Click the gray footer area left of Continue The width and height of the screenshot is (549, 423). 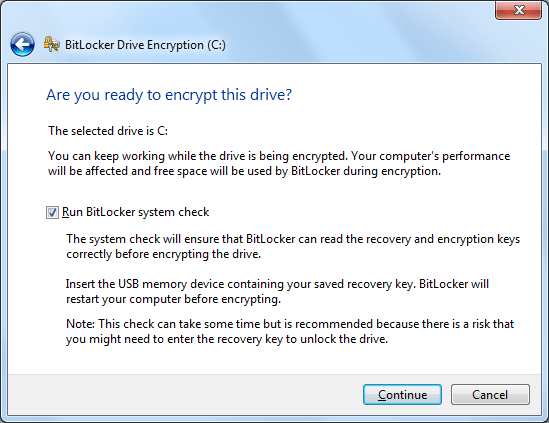pos(186,395)
